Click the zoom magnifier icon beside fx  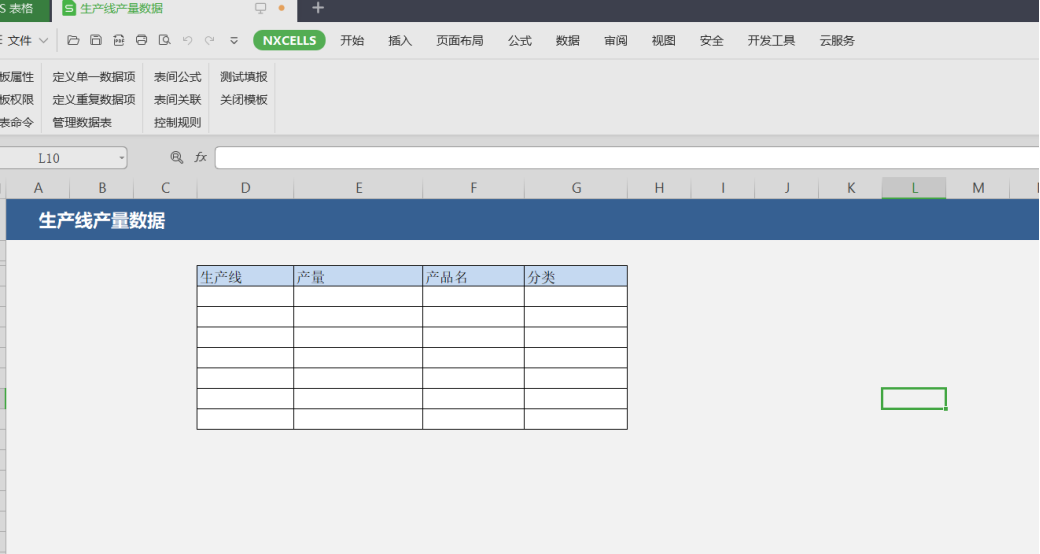177,157
